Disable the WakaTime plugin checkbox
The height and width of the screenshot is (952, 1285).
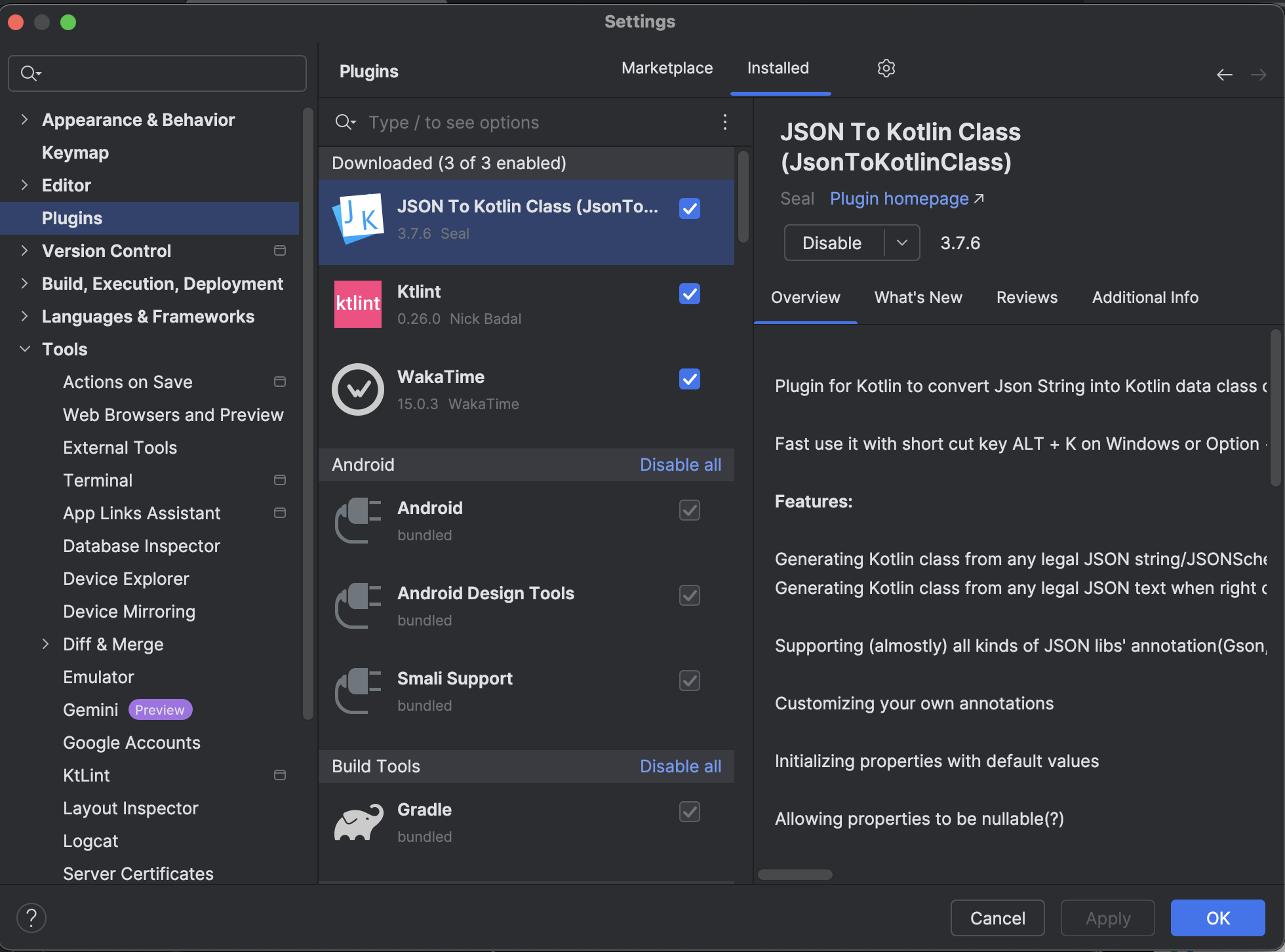click(689, 379)
